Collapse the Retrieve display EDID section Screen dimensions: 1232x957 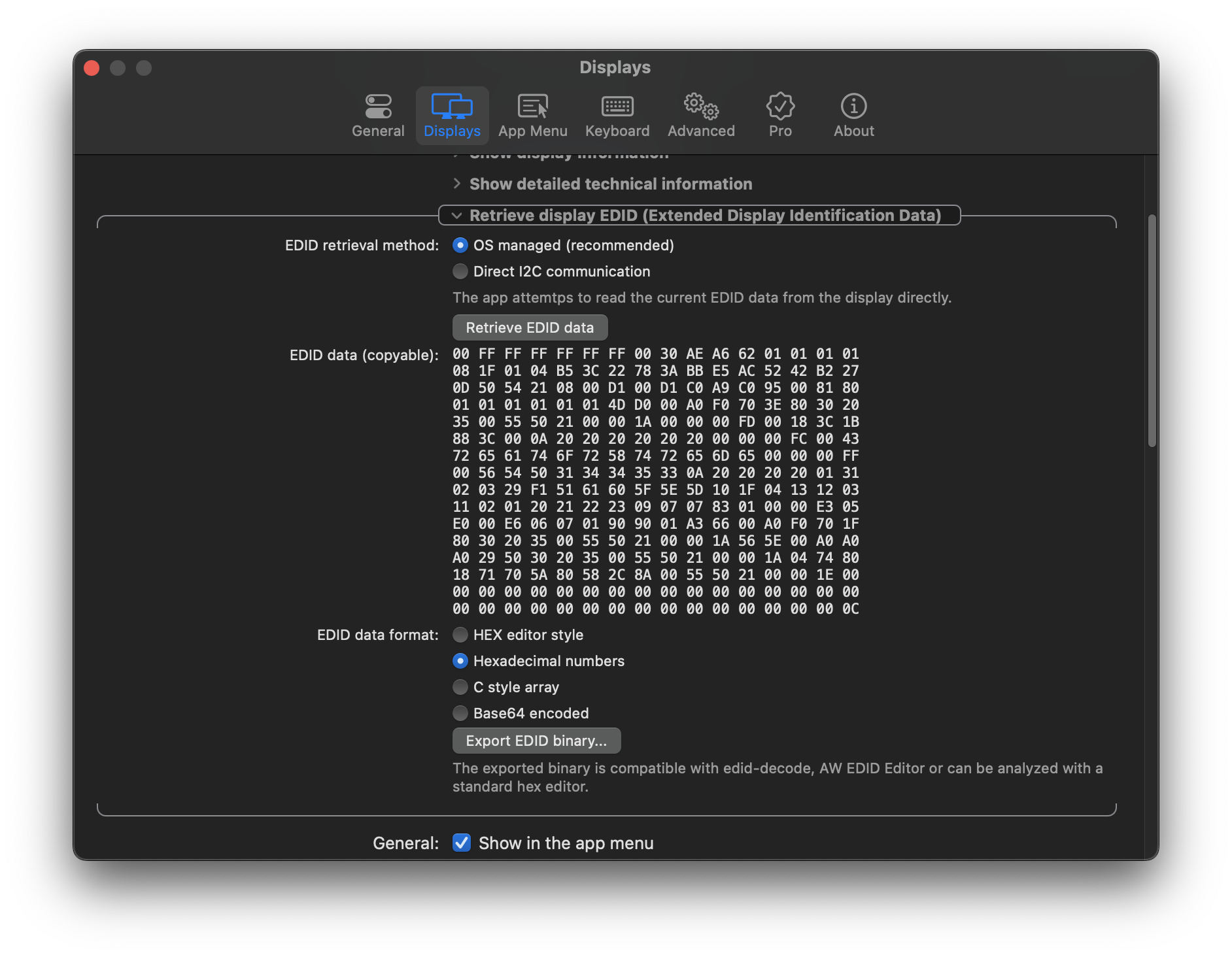456,215
